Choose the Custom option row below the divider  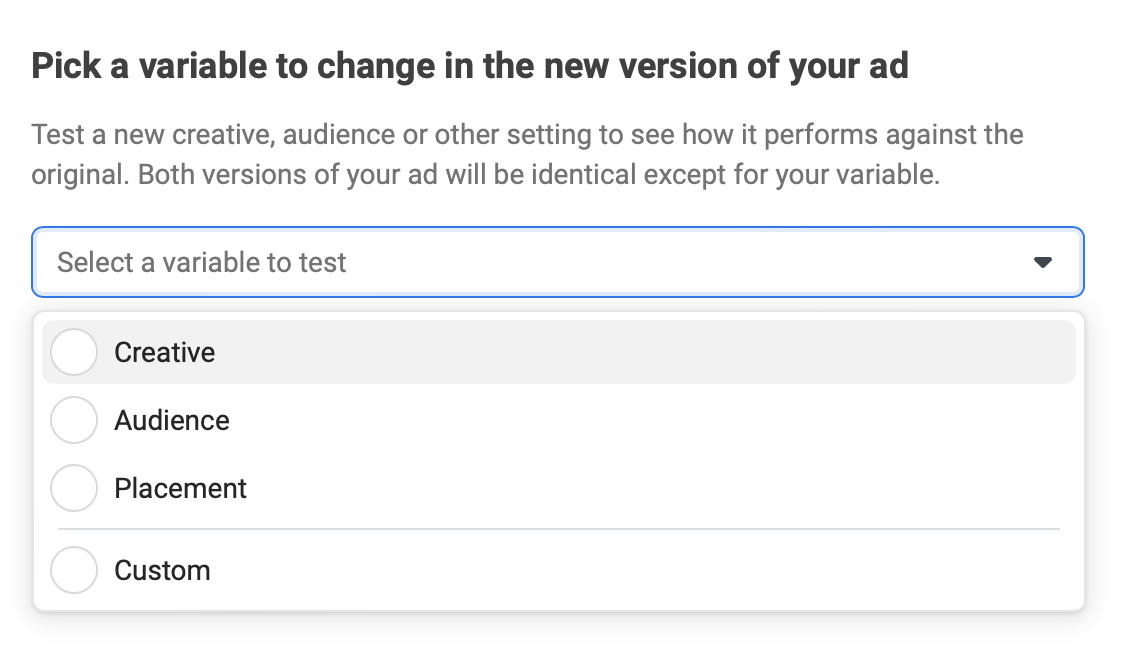(559, 570)
